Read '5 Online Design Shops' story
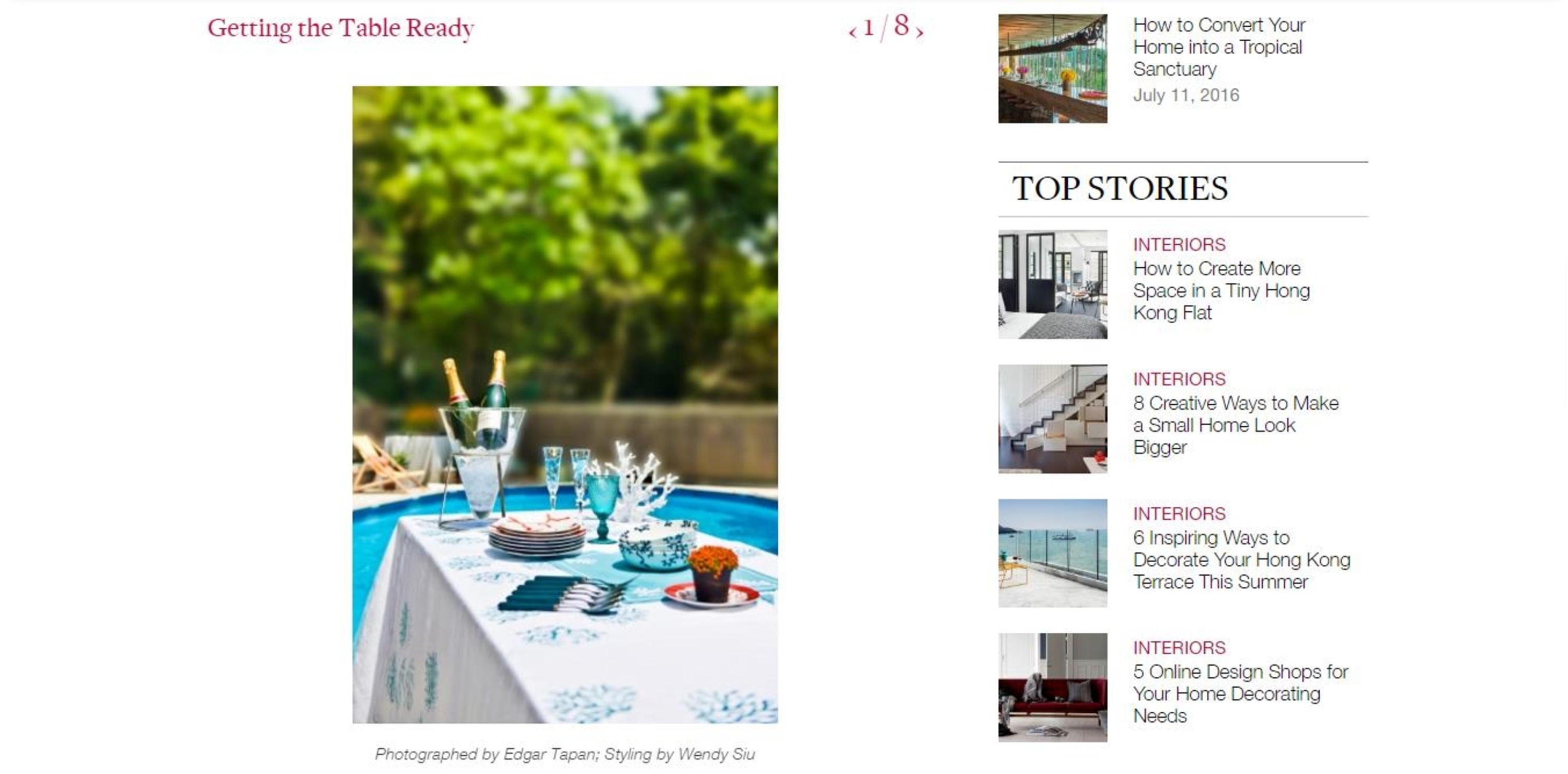Image resolution: width=1568 pixels, height=774 pixels. pos(1240,693)
